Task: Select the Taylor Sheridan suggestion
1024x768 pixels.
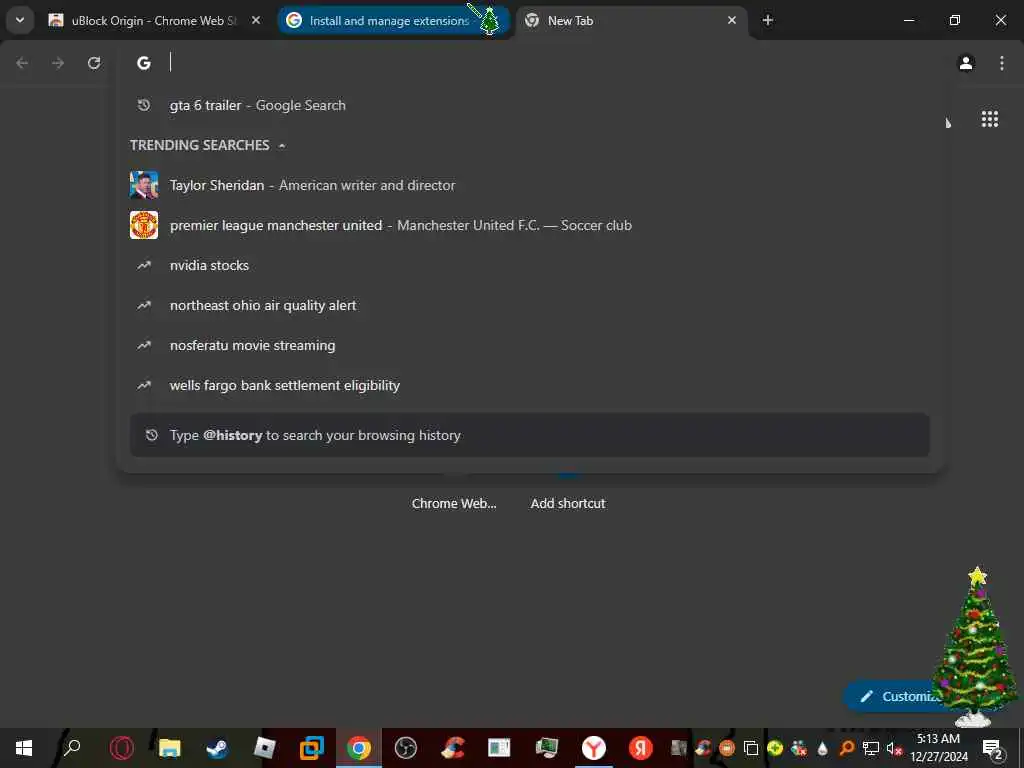Action: (530, 185)
